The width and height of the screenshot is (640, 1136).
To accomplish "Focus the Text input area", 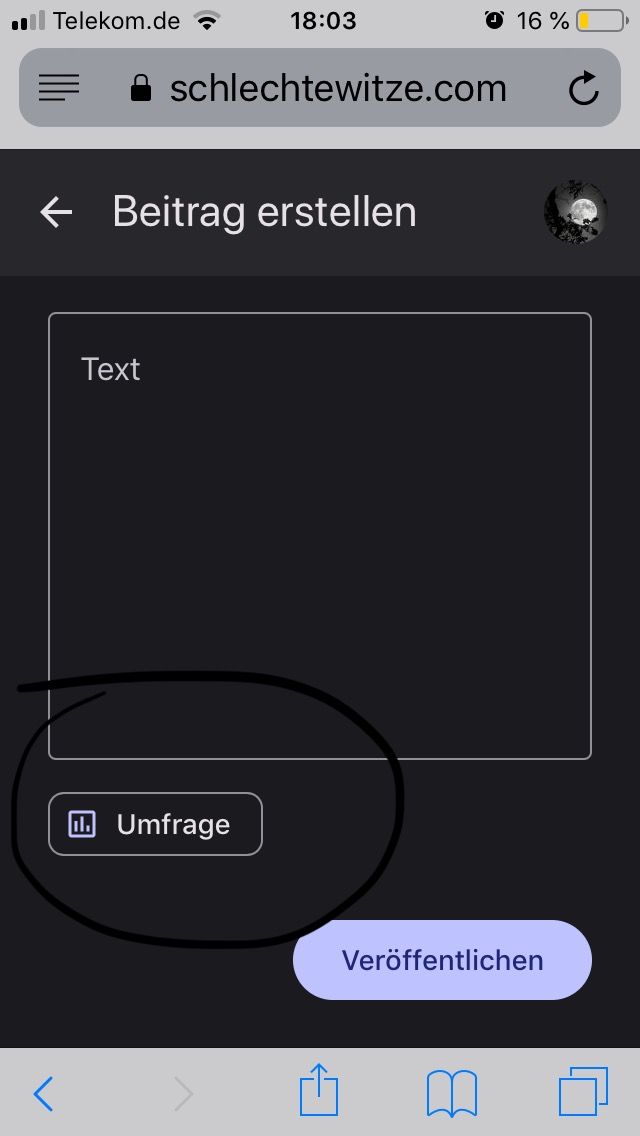I will click(320, 535).
